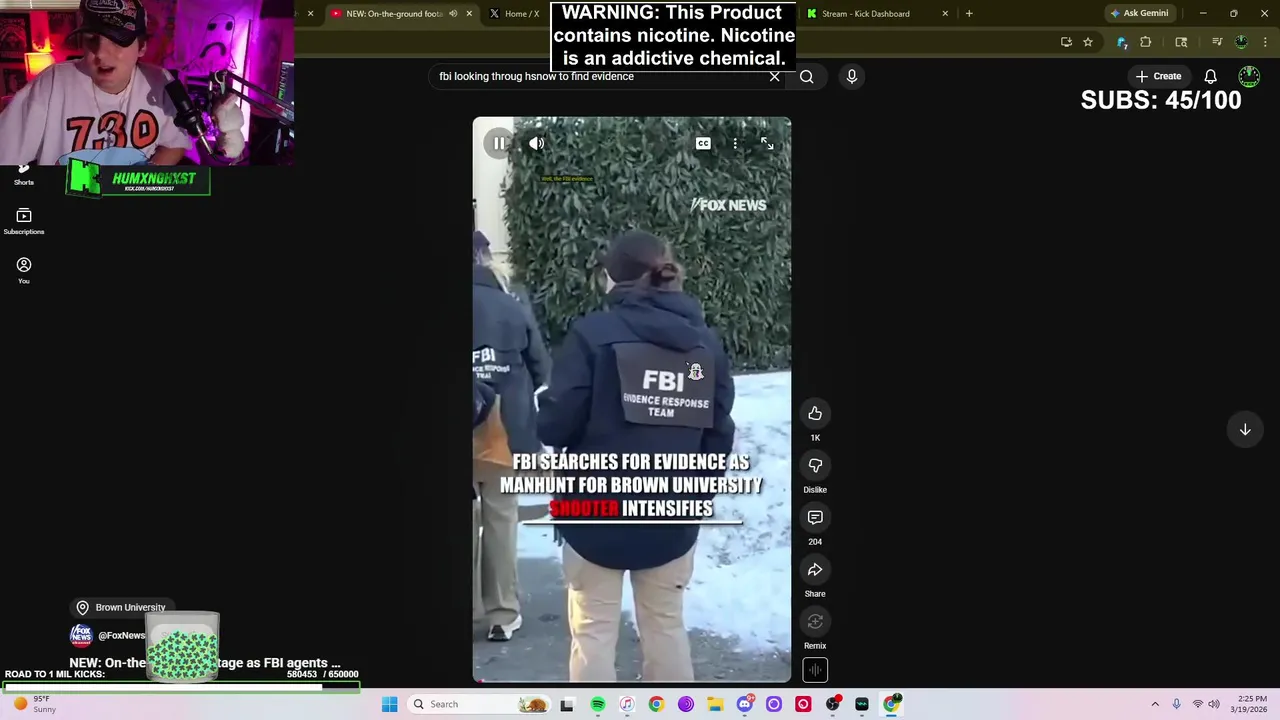The height and width of the screenshot is (720, 1280).
Task: Close the On-the-ground footage YouTube tab
Action: click(x=469, y=14)
